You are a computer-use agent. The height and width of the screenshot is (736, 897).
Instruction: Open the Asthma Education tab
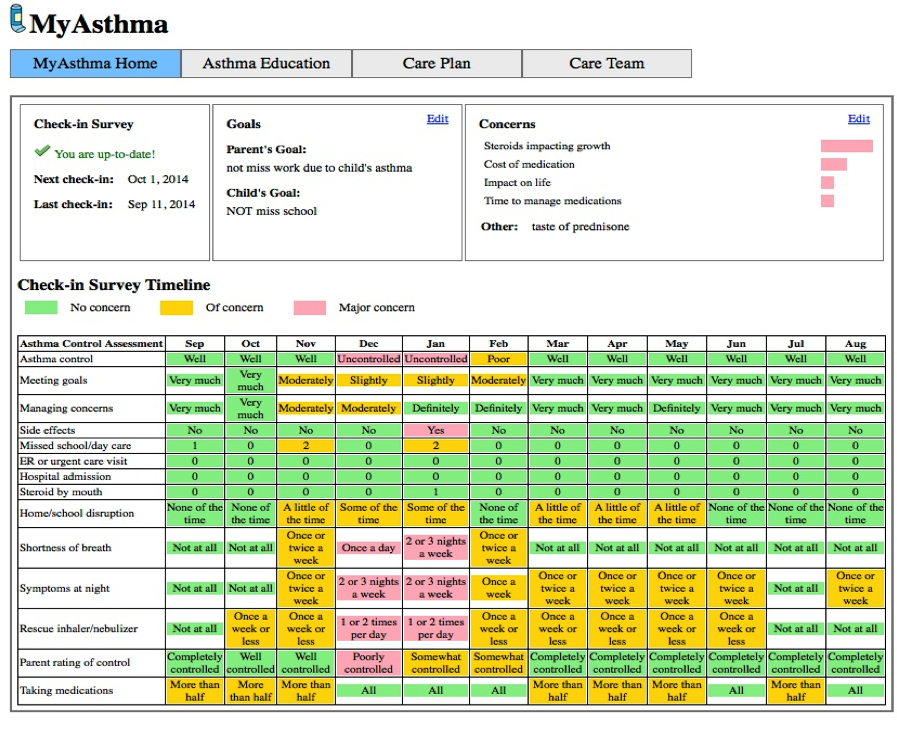266,63
